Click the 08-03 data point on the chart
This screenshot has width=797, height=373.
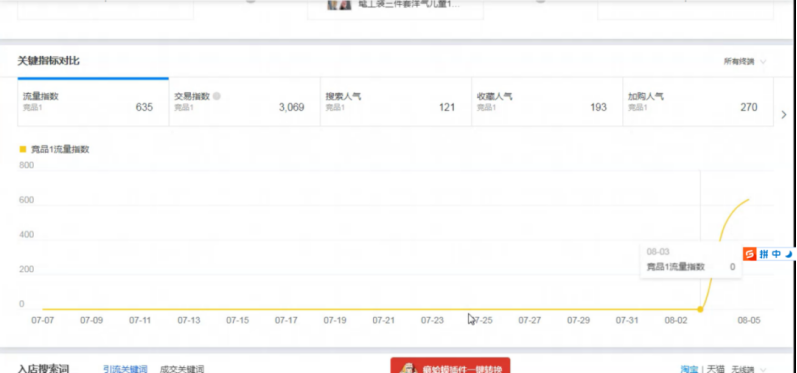point(700,309)
